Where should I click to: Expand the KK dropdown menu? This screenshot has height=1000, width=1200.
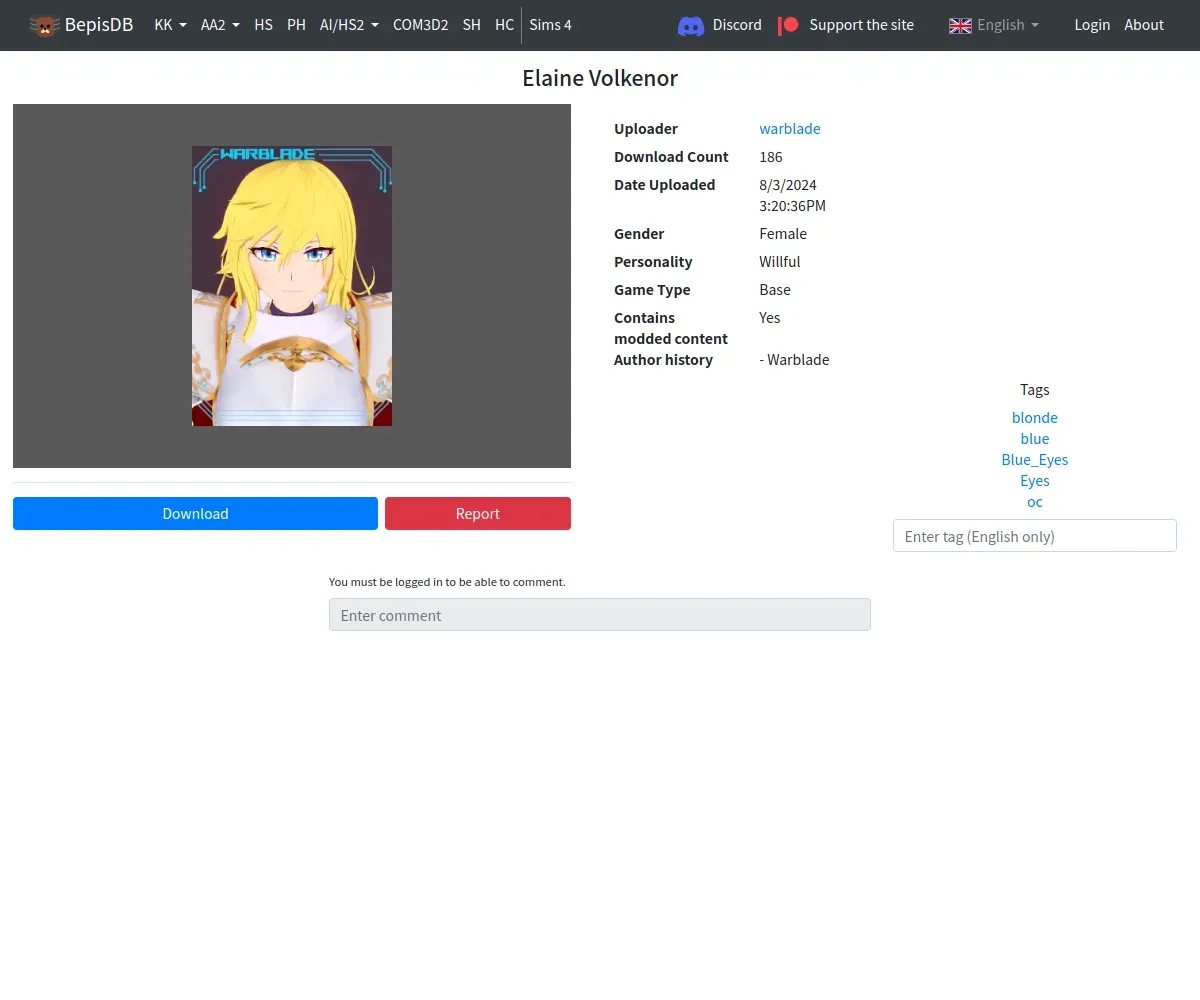pyautogui.click(x=170, y=25)
